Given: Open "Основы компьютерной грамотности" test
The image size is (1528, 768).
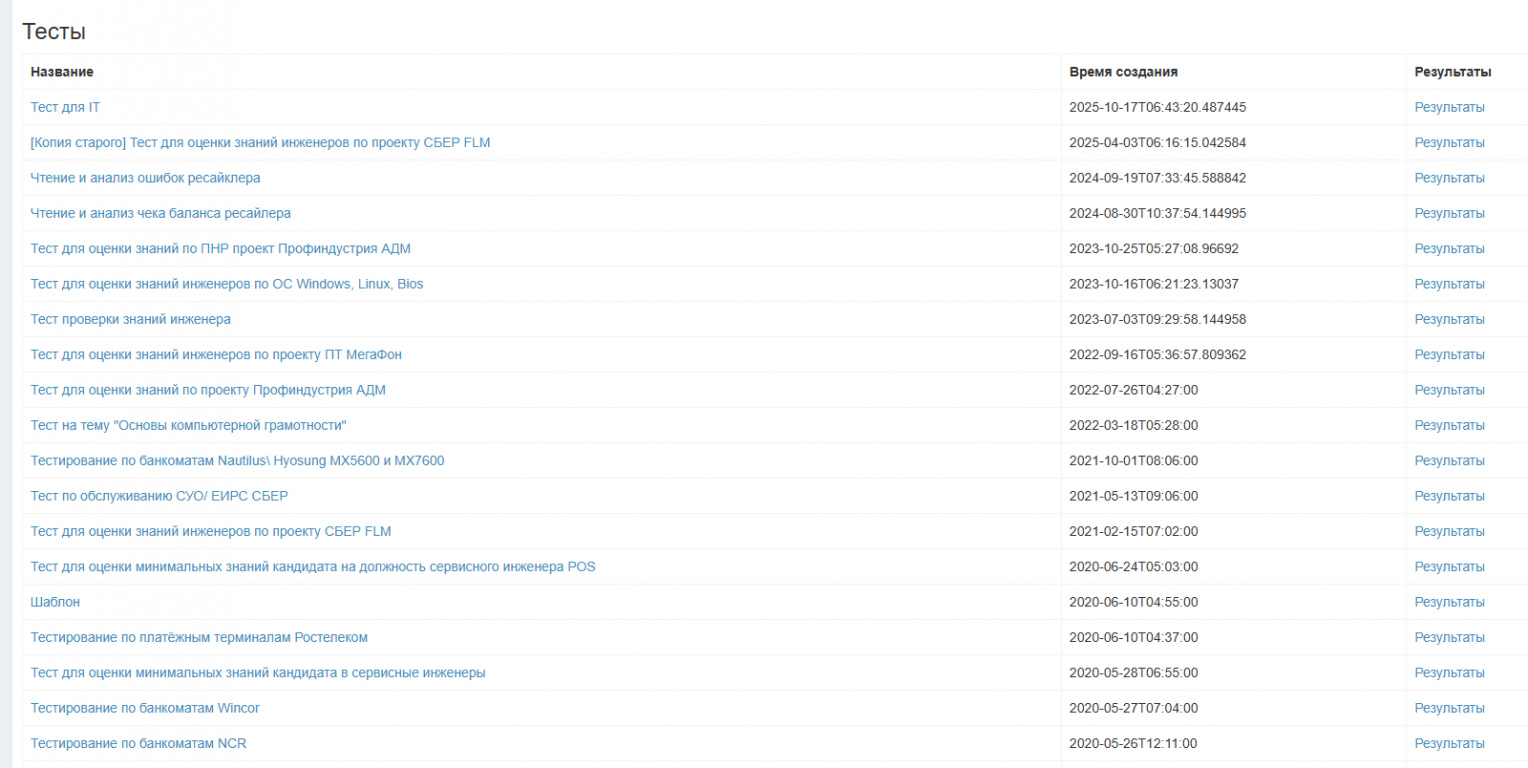Looking at the screenshot, I should click(x=188, y=425).
